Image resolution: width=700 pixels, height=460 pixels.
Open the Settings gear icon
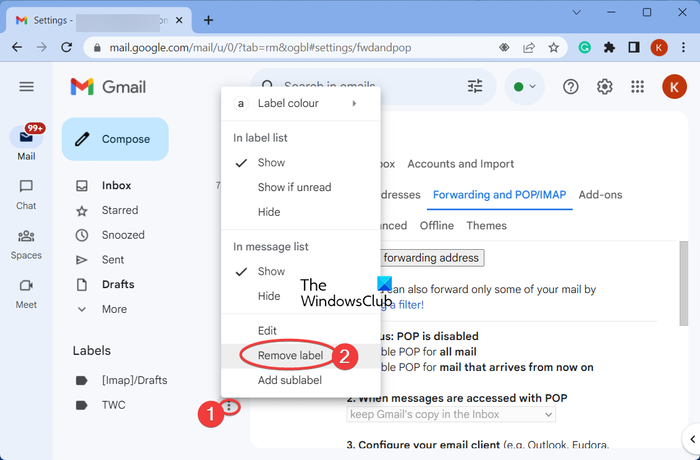604,87
